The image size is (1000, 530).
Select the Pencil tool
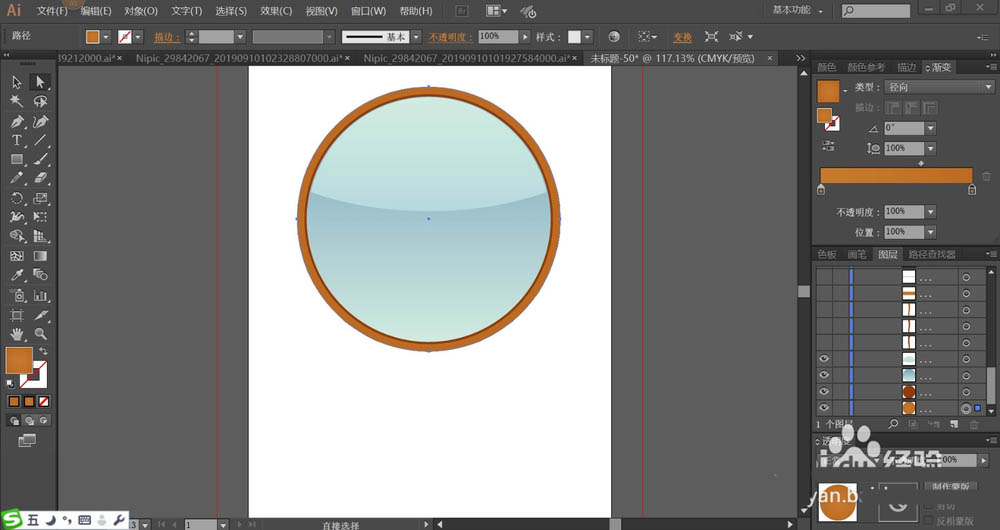point(17,179)
